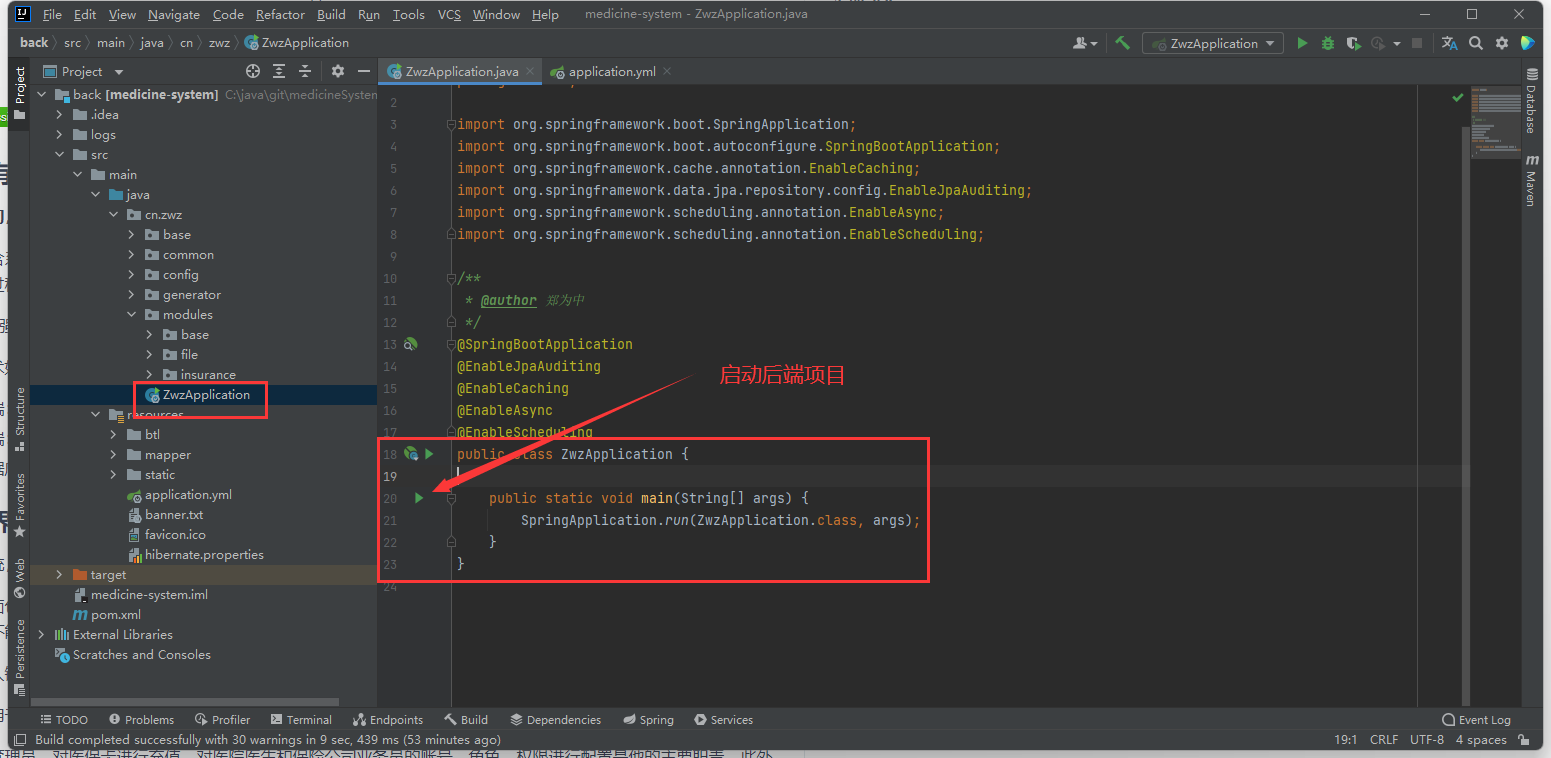
Task: Build project with the hammer icon
Action: click(1123, 43)
